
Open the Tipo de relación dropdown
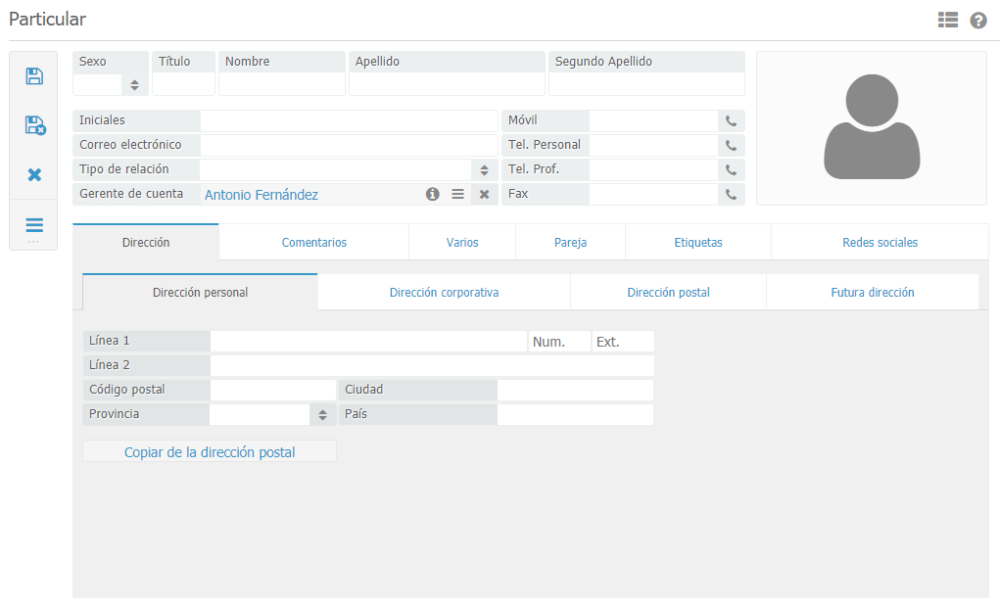(x=484, y=170)
